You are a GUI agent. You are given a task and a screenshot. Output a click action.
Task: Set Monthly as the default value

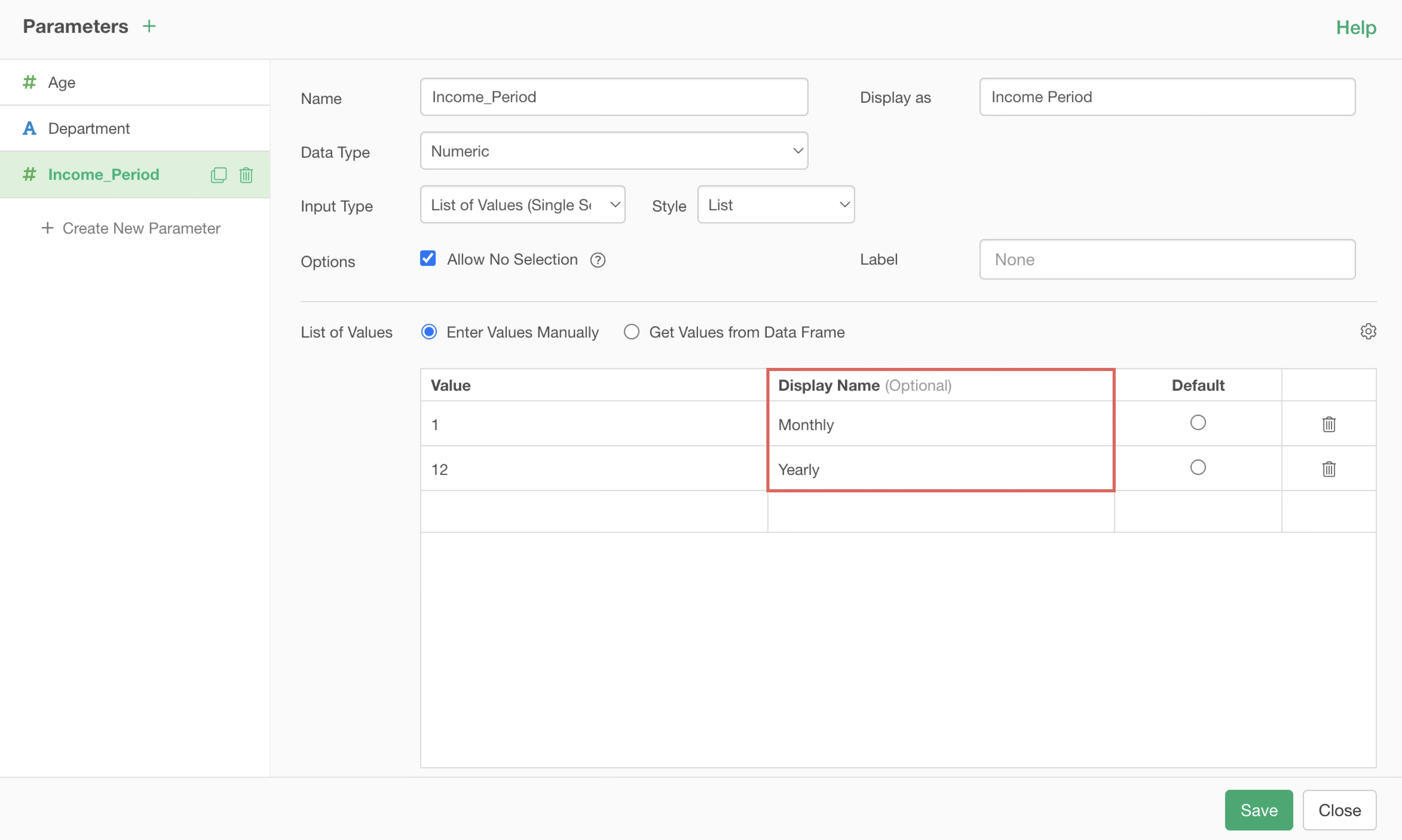[x=1198, y=422]
